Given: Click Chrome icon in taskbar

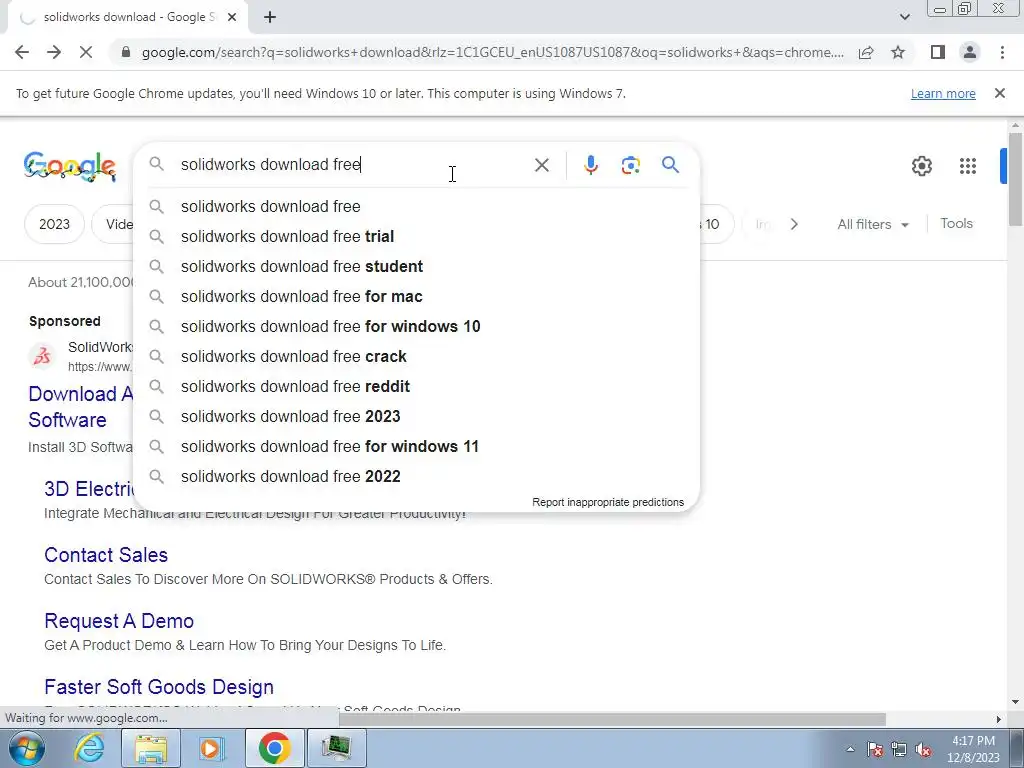Looking at the screenshot, I should point(274,748).
